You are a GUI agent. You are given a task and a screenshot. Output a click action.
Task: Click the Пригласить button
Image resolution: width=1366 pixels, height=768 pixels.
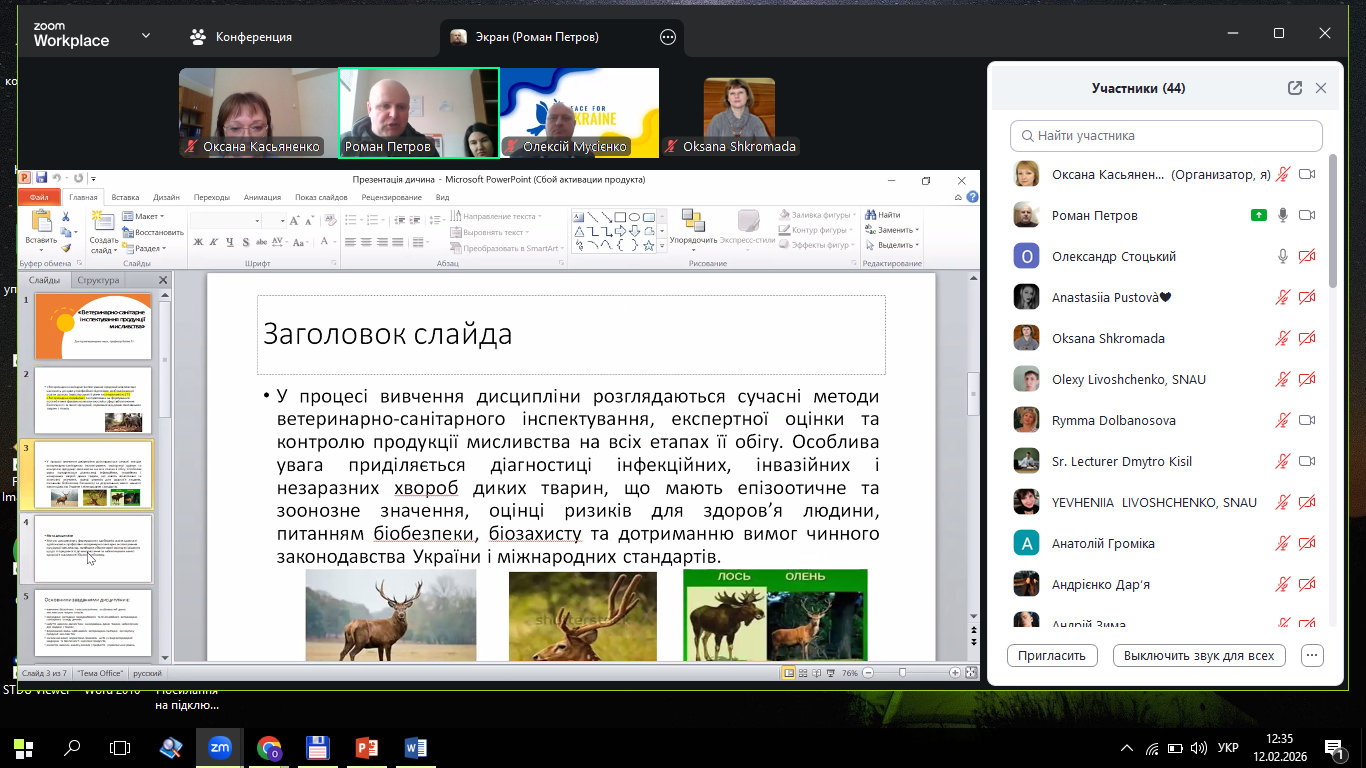point(1052,656)
